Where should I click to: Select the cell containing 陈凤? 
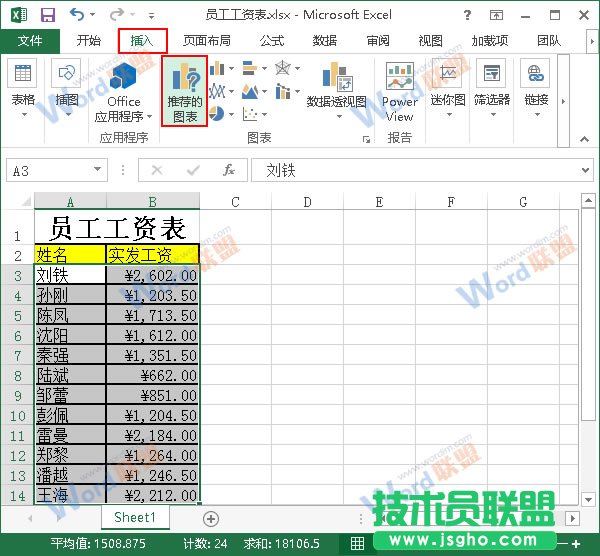pyautogui.click(x=70, y=315)
